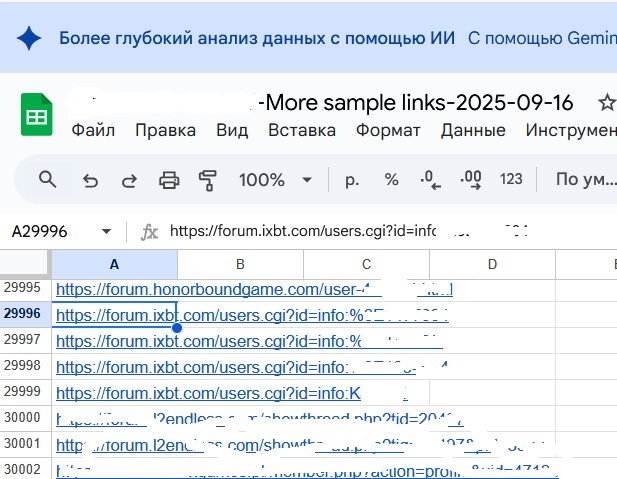Open the toolbar search magnifier
The width and height of the screenshot is (617, 479).
coord(47,179)
